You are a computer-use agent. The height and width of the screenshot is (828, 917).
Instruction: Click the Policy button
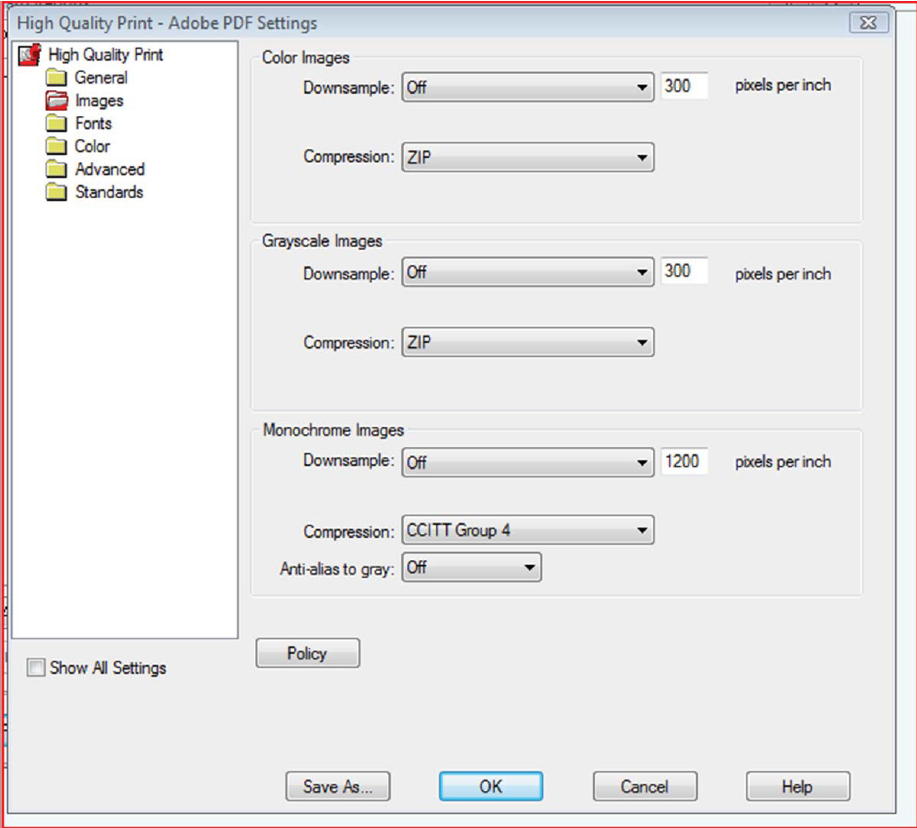click(x=307, y=653)
